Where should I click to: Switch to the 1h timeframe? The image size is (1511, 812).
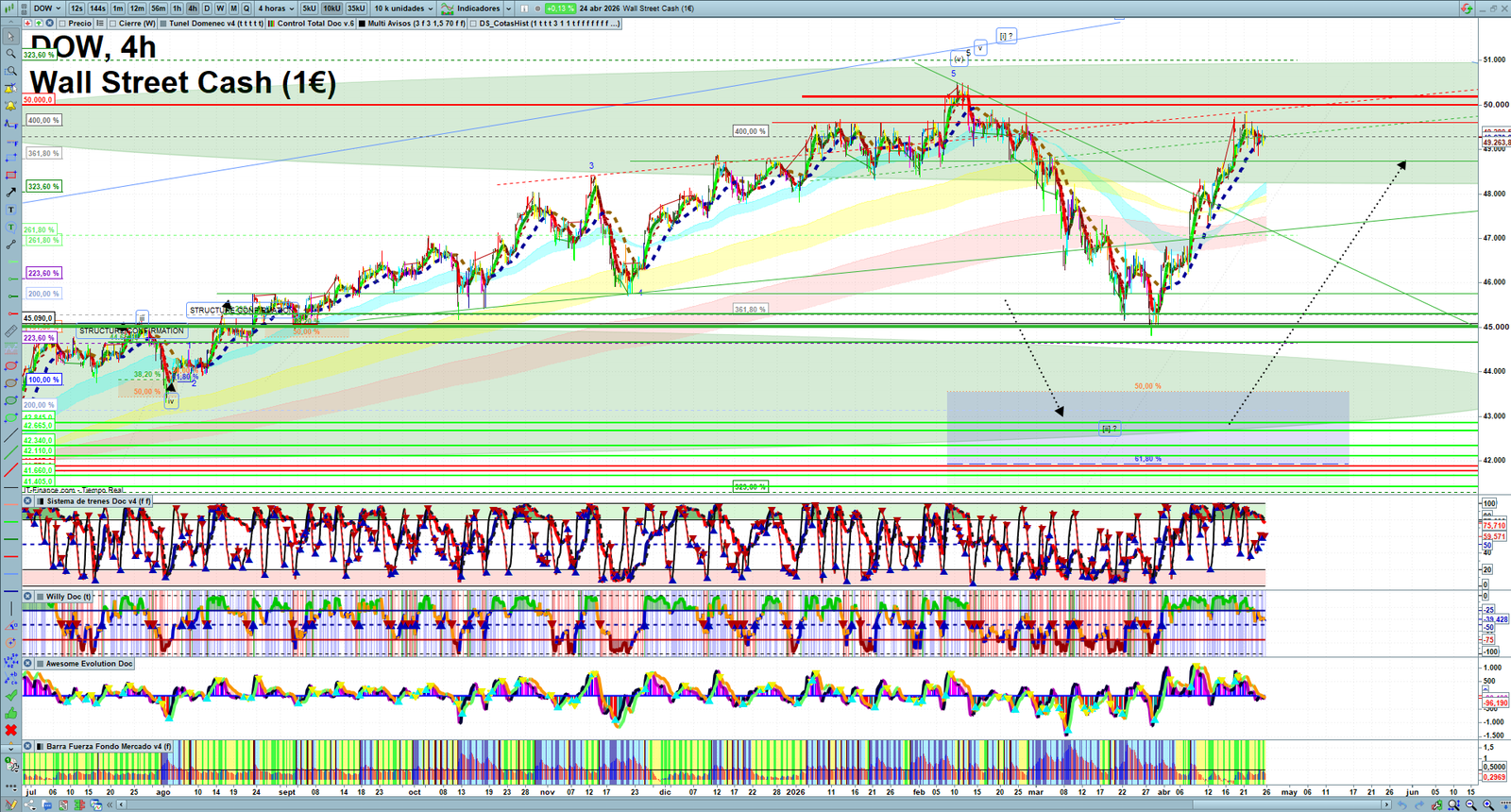point(177,8)
